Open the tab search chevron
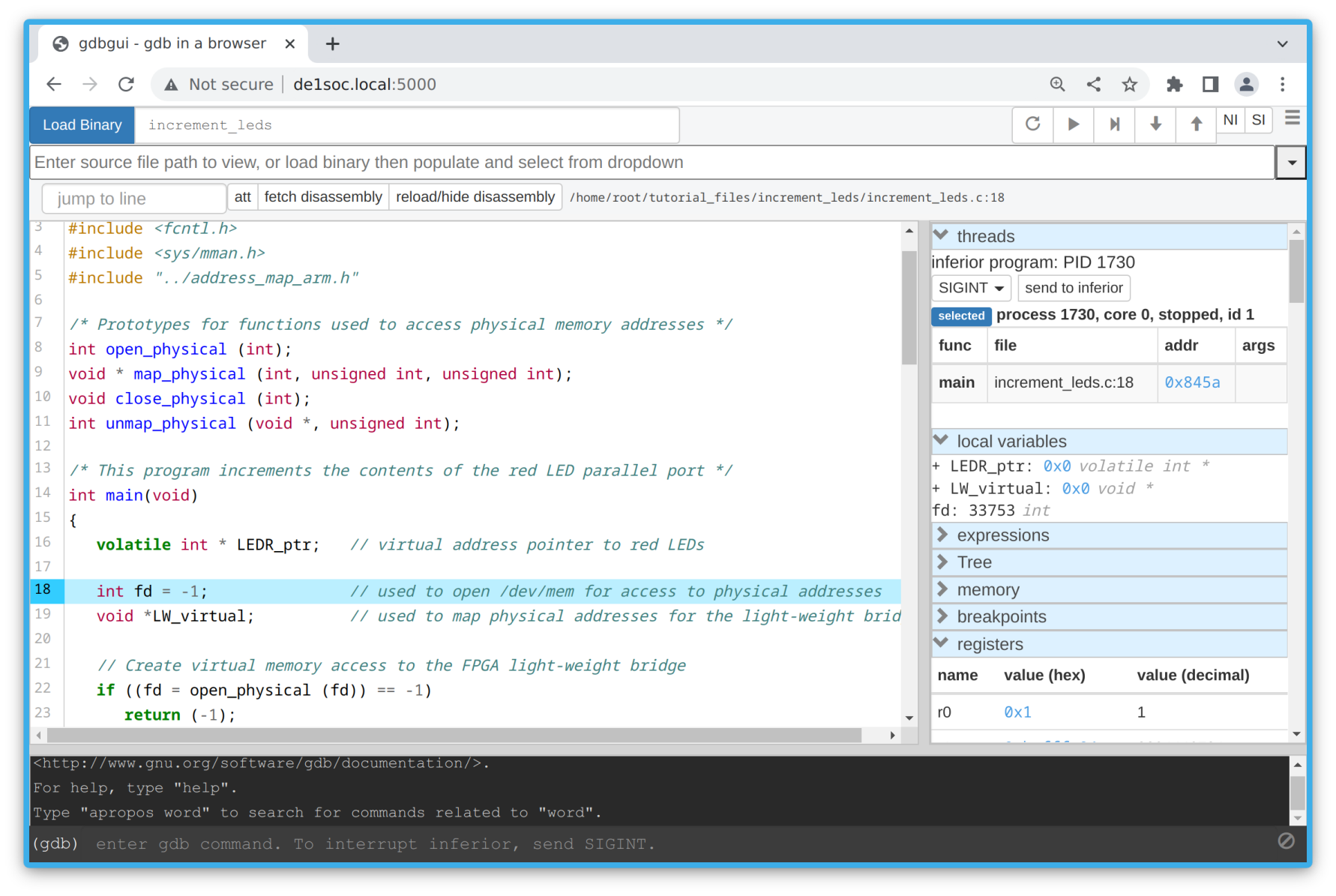Screen dimensions: 1336x896 pyautogui.click(x=1283, y=43)
